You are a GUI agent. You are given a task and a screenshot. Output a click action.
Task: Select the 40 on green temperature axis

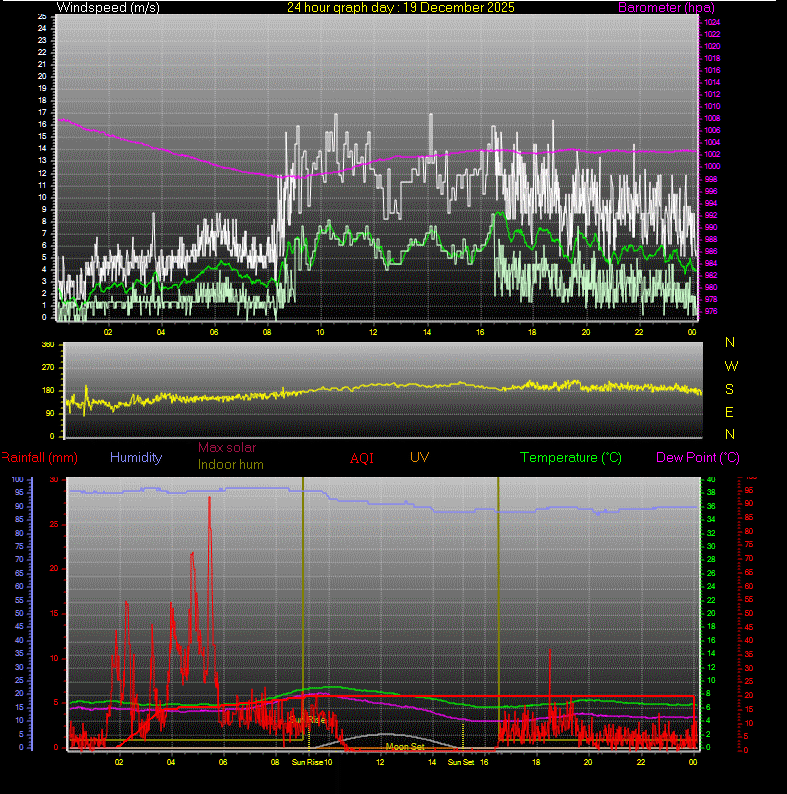pyautogui.click(x=711, y=479)
